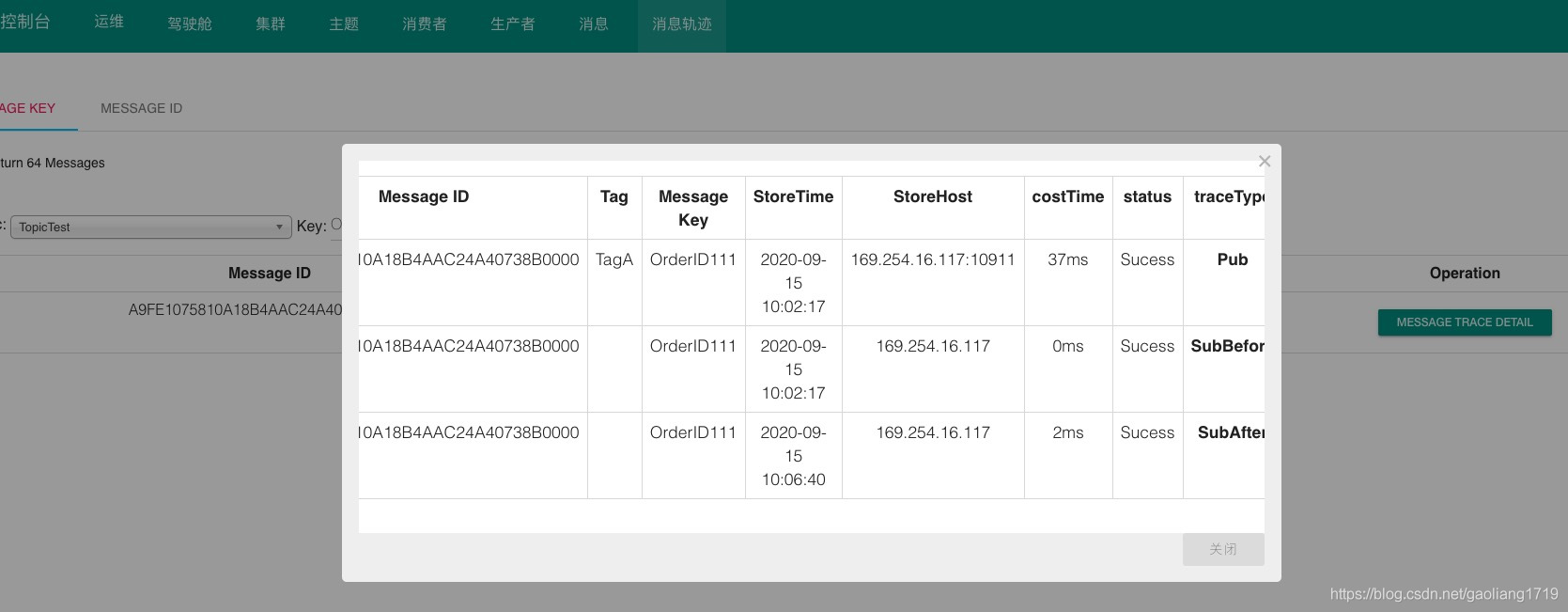Switch to 主题 topic page
This screenshot has width=1568, height=612.
(x=344, y=24)
